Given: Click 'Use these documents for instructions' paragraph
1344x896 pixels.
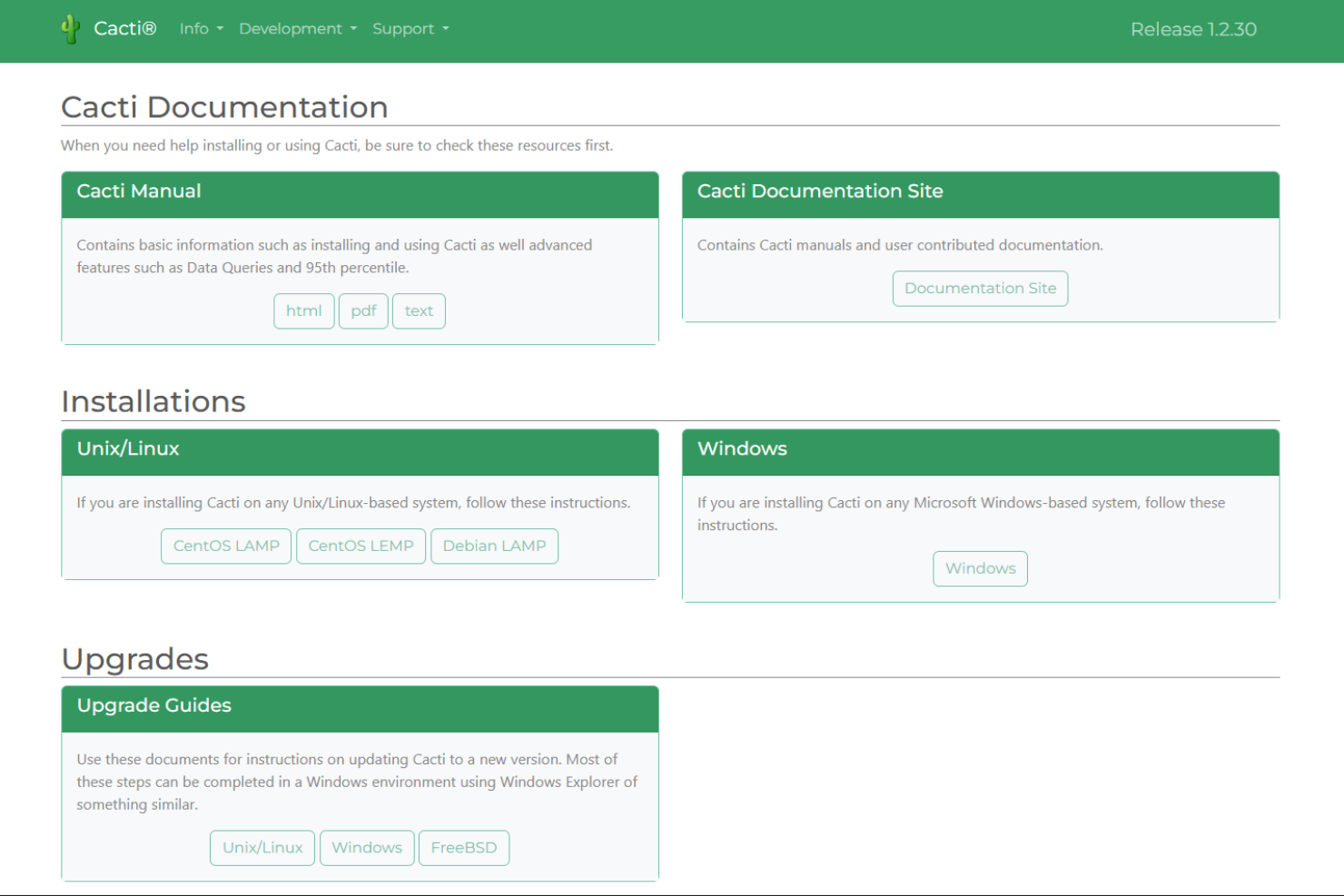Looking at the screenshot, I should (357, 782).
